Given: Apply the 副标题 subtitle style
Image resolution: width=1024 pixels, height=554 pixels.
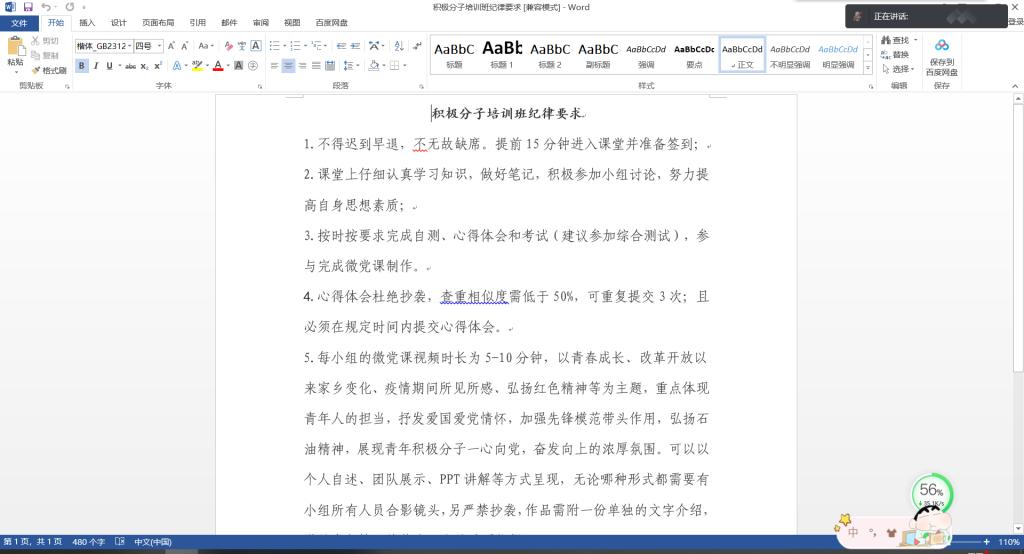Looking at the screenshot, I should 598,54.
